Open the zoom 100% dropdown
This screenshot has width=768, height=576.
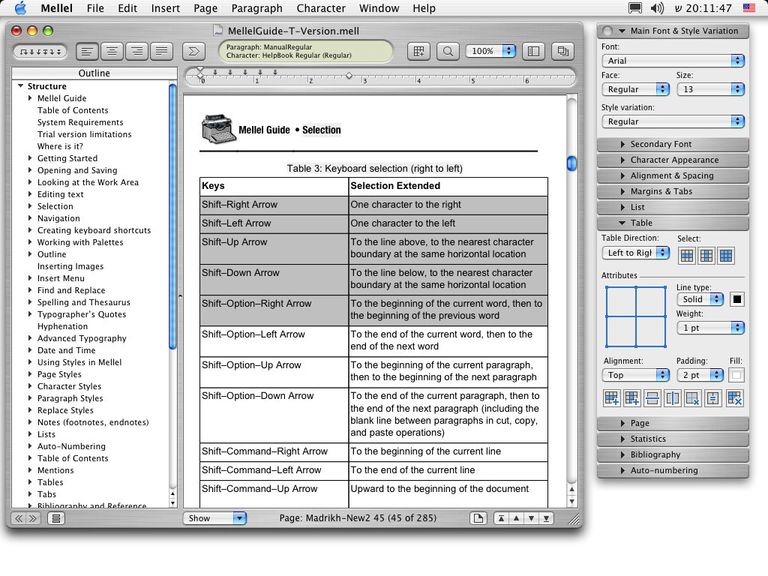pyautogui.click(x=490, y=51)
